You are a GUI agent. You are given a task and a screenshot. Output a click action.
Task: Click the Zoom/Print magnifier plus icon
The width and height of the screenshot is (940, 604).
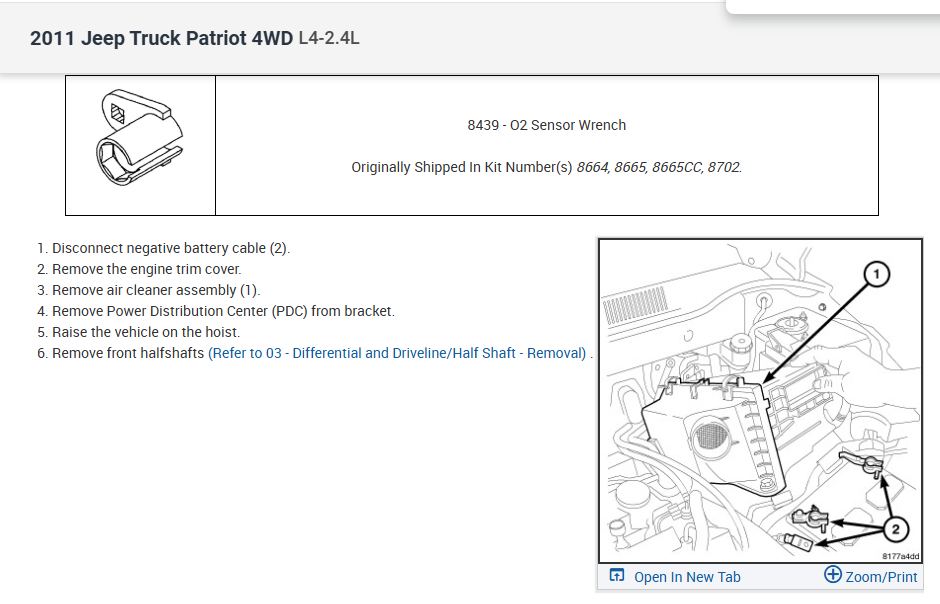coord(833,575)
